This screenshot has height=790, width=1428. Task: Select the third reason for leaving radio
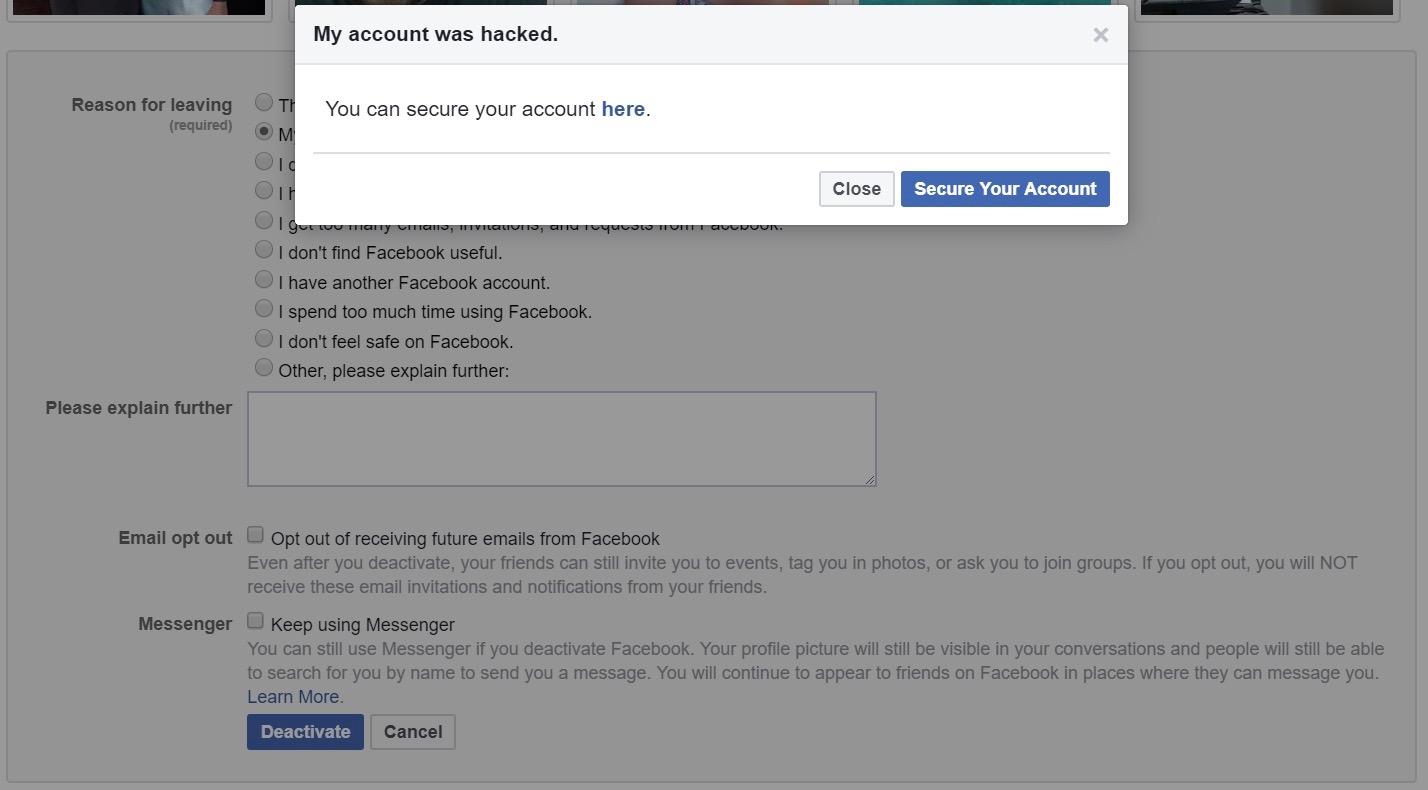click(x=264, y=161)
